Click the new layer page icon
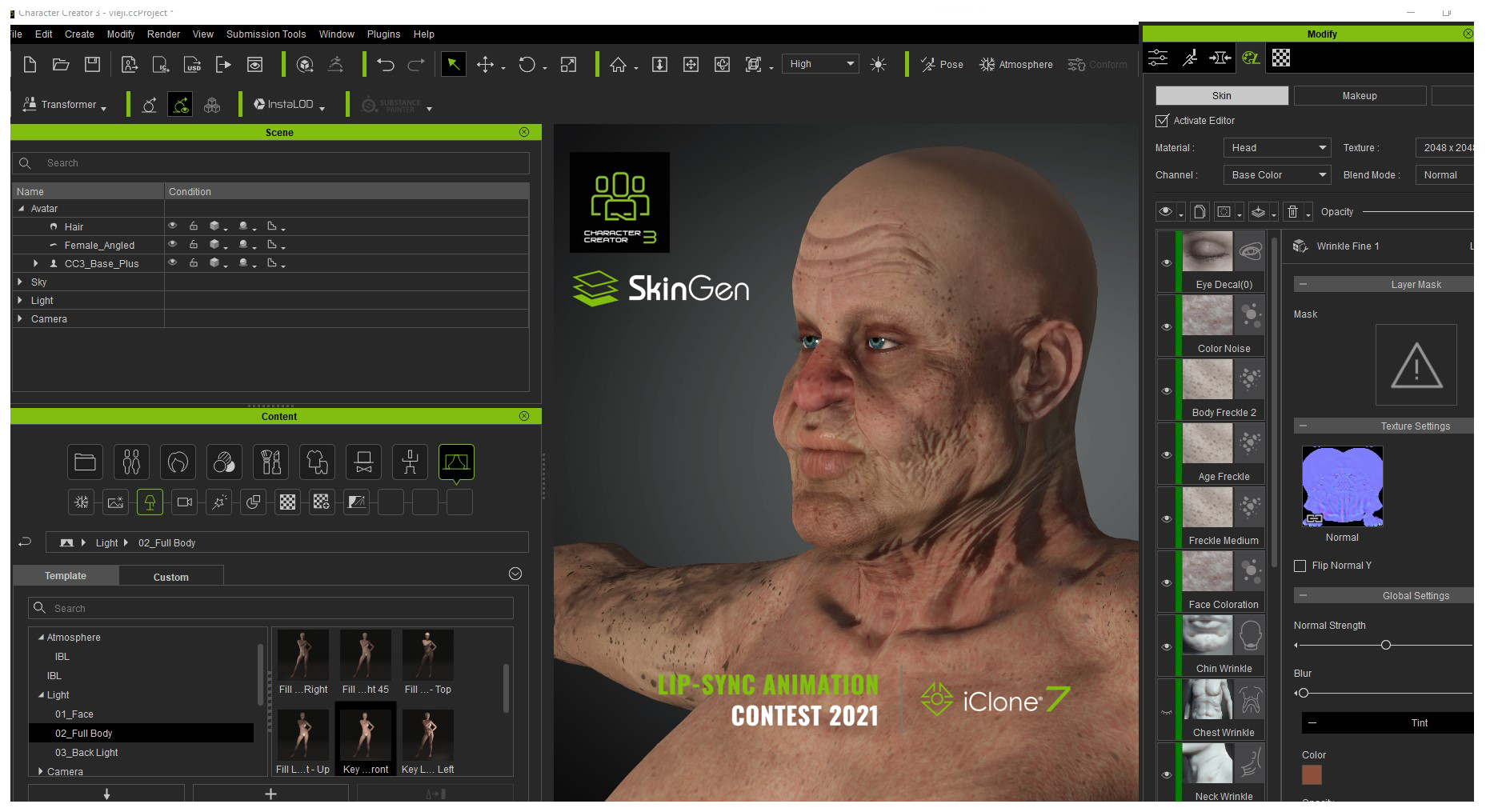The image size is (1490, 812). pos(1199,212)
